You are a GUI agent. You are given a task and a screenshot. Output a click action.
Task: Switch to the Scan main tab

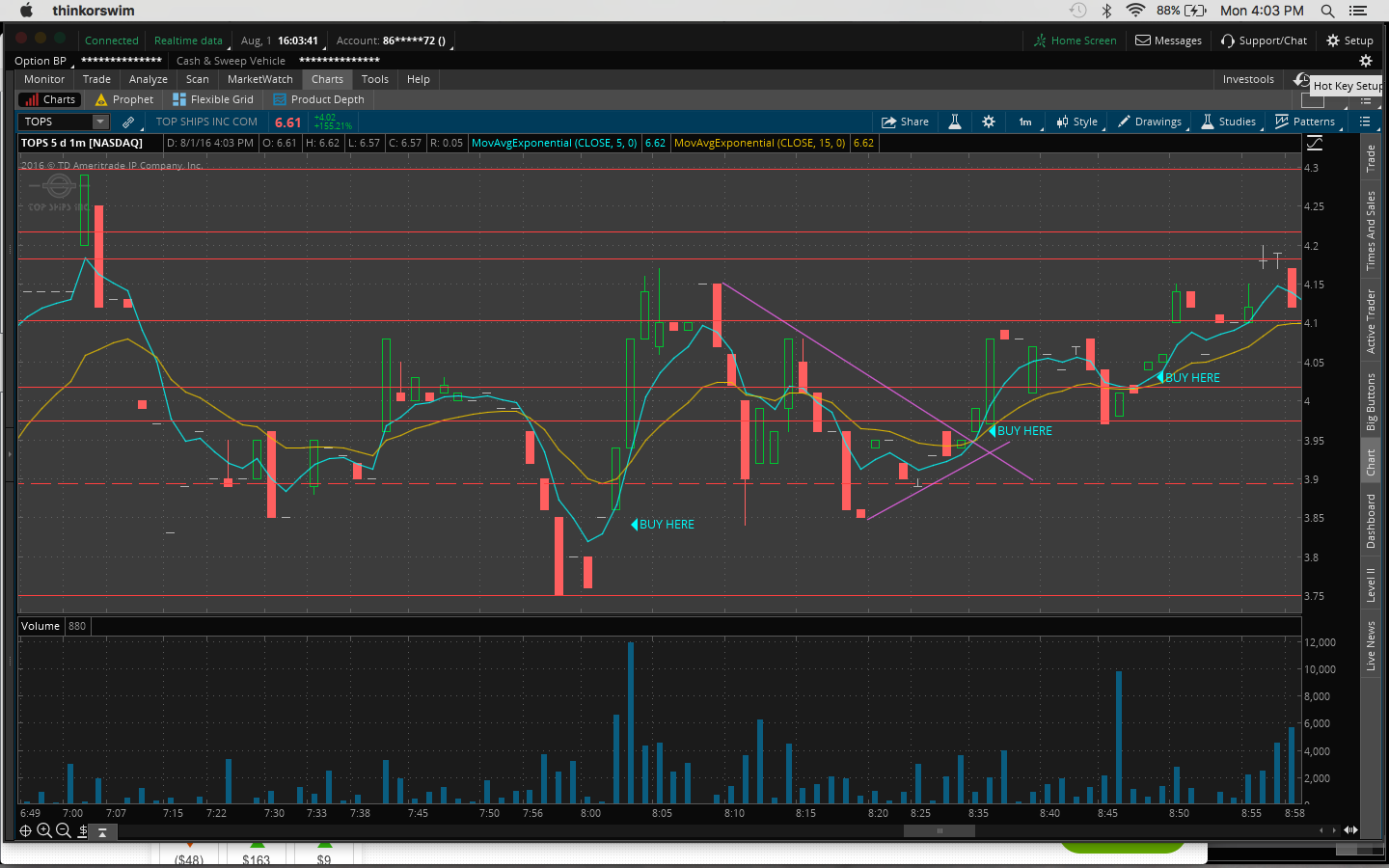tap(198, 79)
